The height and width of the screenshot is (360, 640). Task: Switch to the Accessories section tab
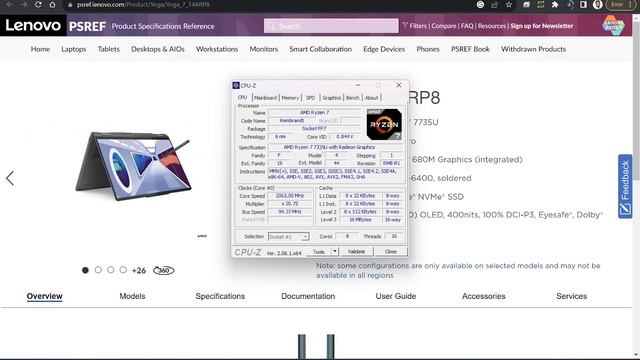point(484,296)
